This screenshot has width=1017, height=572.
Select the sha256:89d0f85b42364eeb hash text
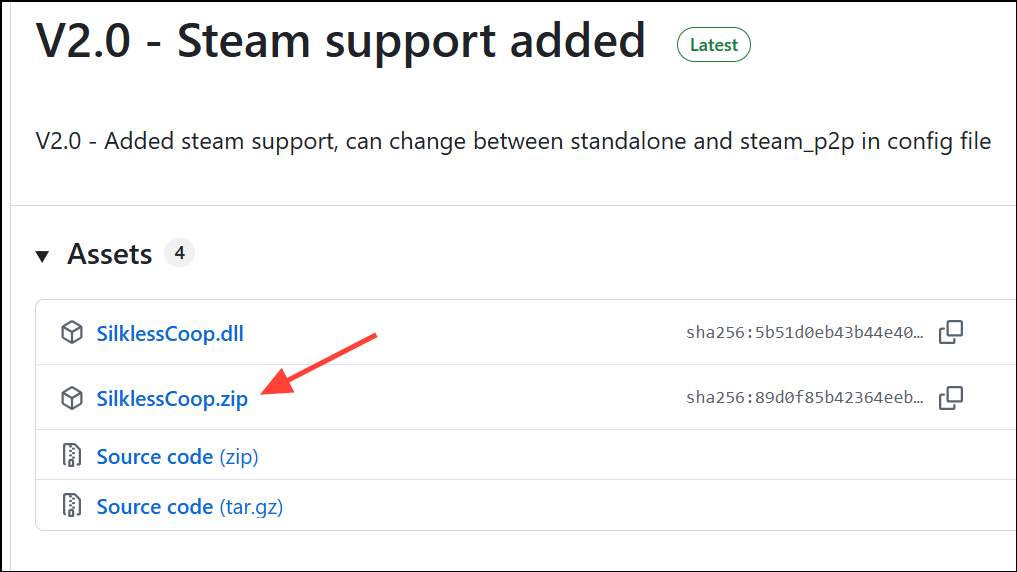tap(804, 398)
